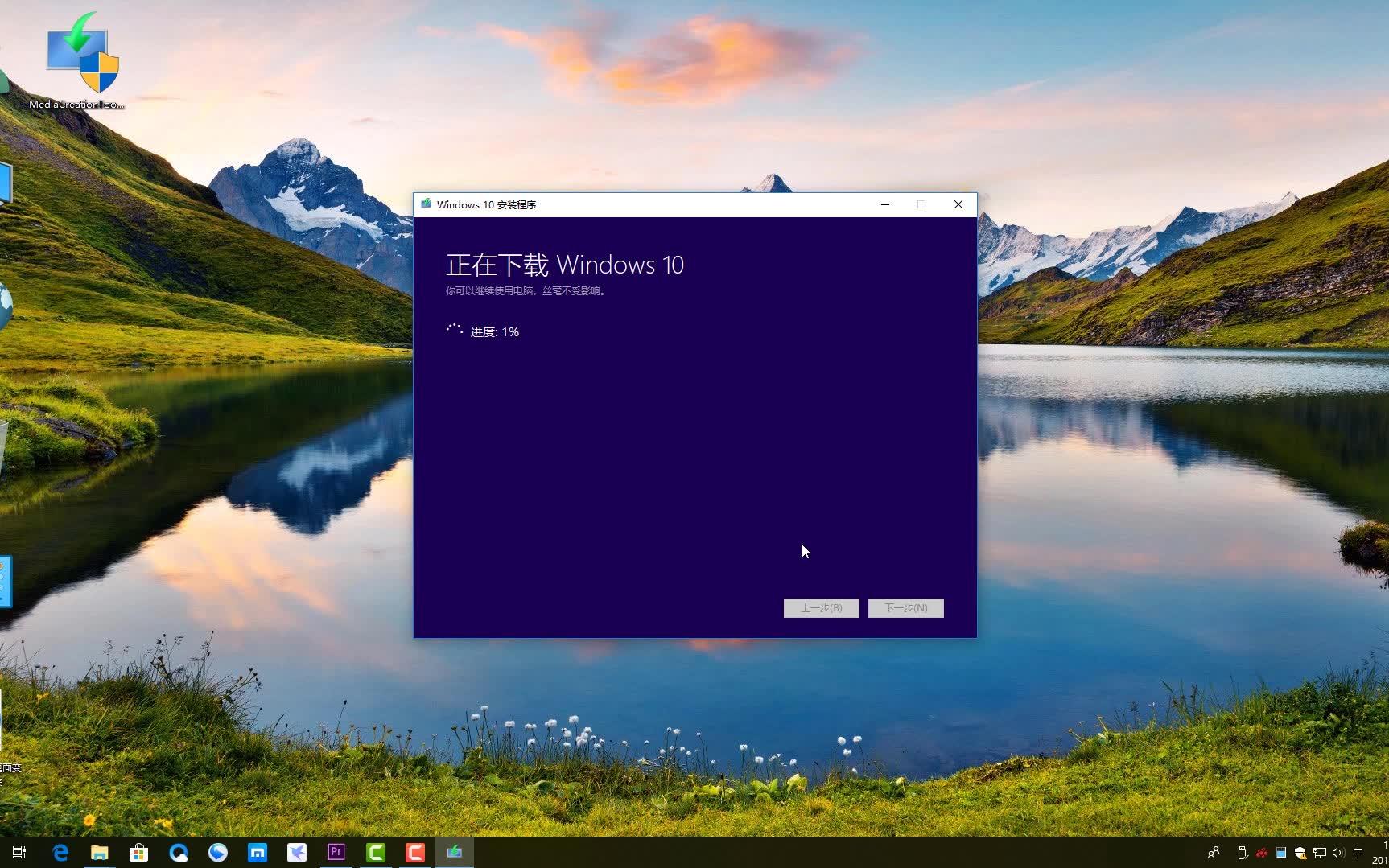
Task: Open File Explorer from the taskbar
Action: coord(100,852)
